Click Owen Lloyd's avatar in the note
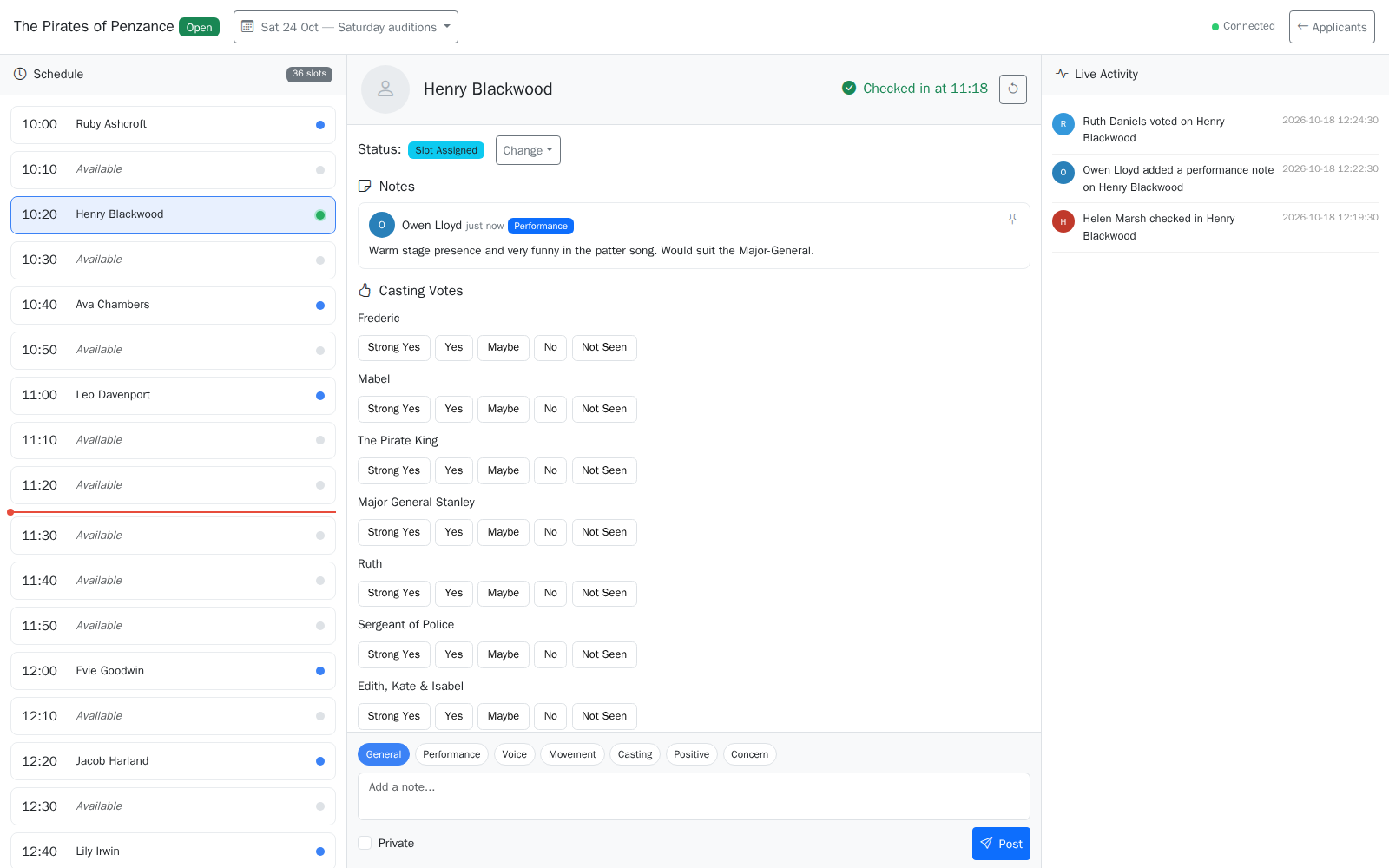1389x868 pixels. tap(382, 225)
